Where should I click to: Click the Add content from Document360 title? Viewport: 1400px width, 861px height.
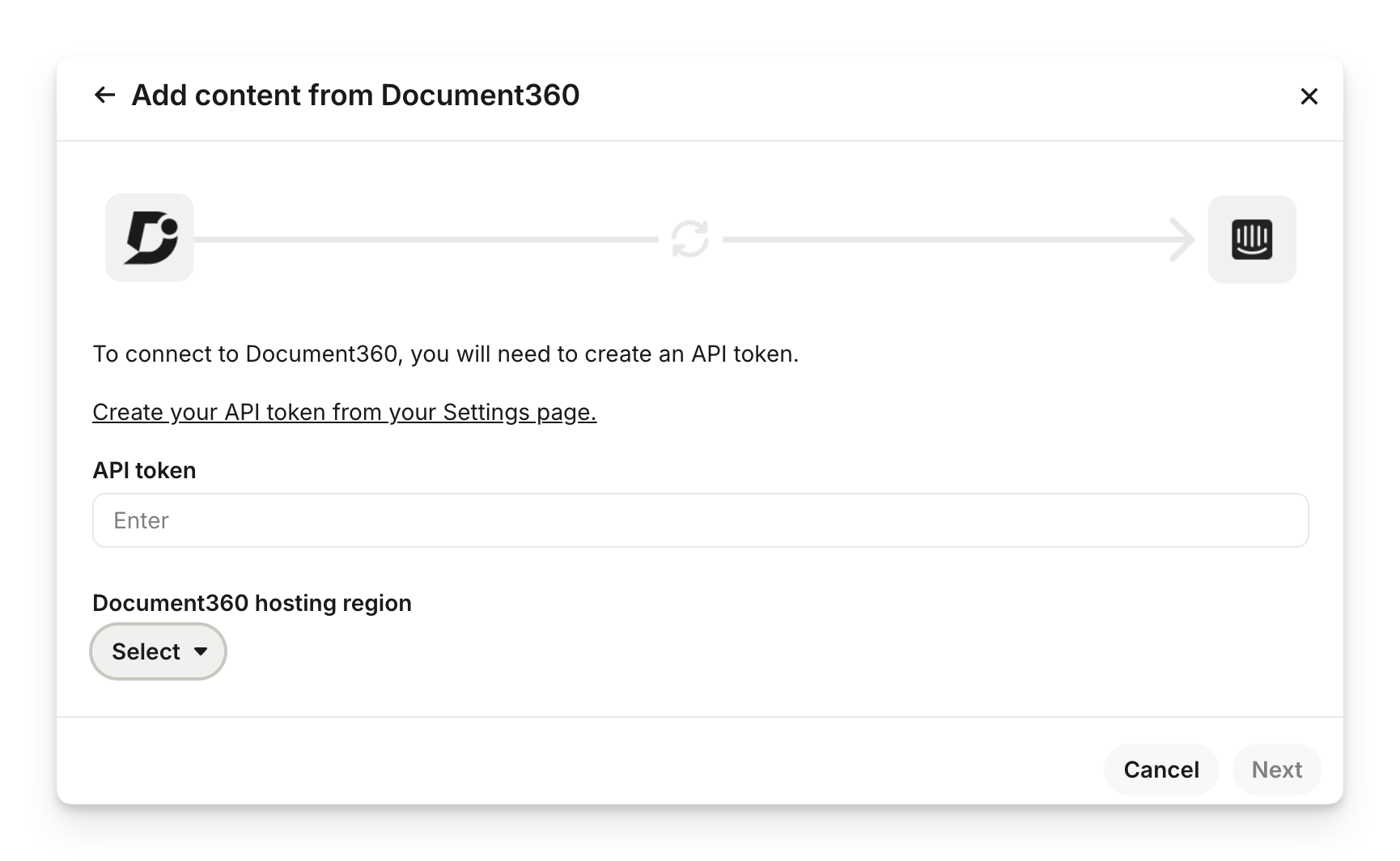[355, 95]
